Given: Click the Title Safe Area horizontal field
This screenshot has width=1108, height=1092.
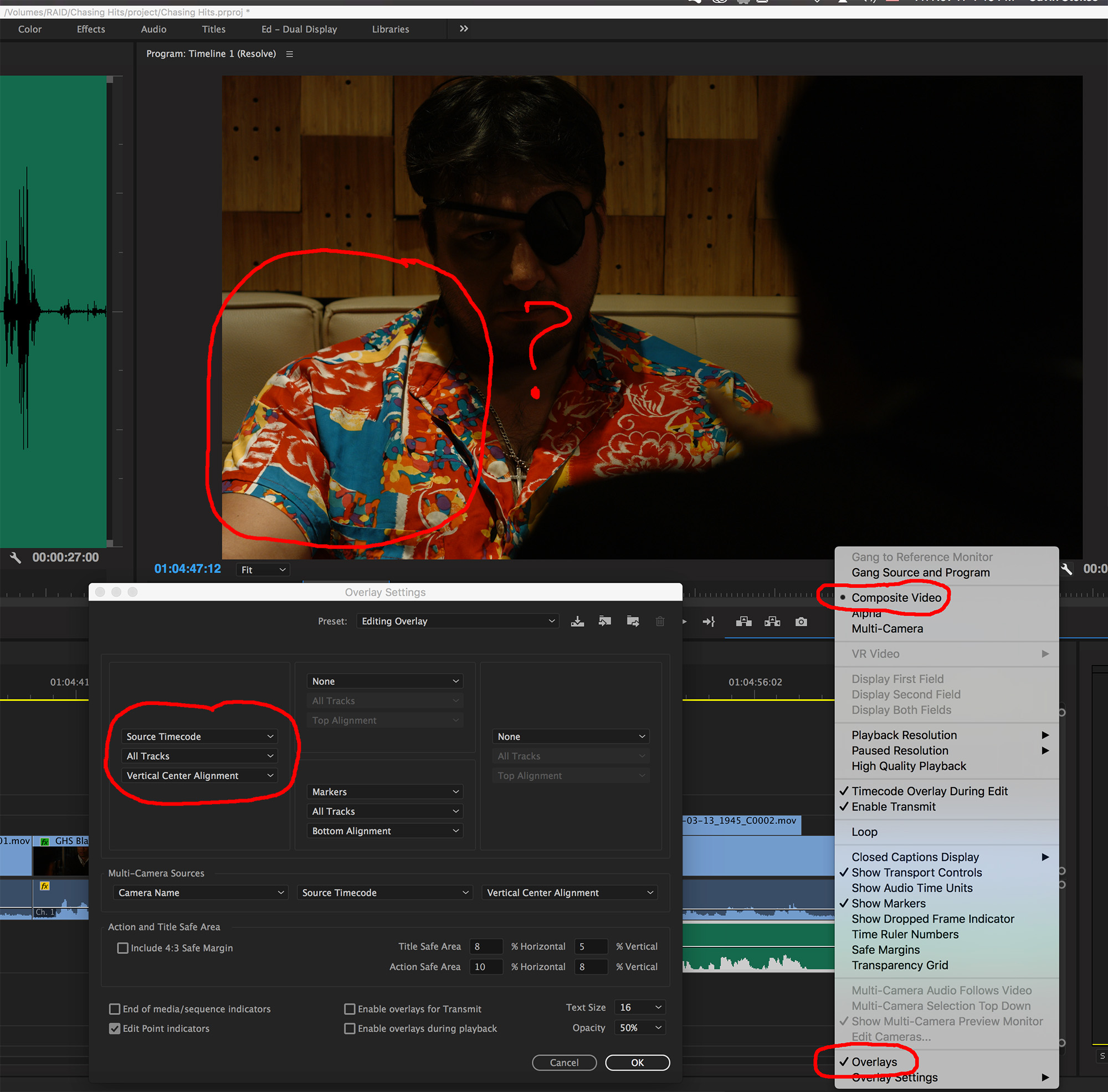Looking at the screenshot, I should click(x=485, y=946).
